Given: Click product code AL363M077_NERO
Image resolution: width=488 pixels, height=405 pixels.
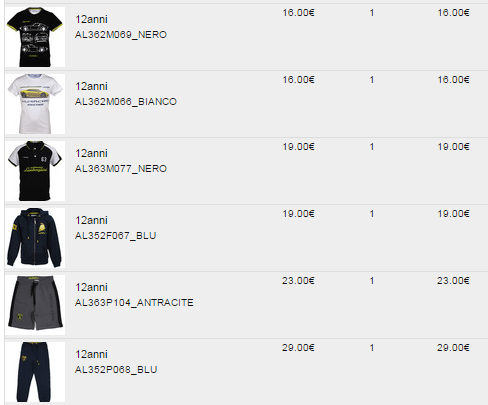Looking at the screenshot, I should [x=121, y=169].
